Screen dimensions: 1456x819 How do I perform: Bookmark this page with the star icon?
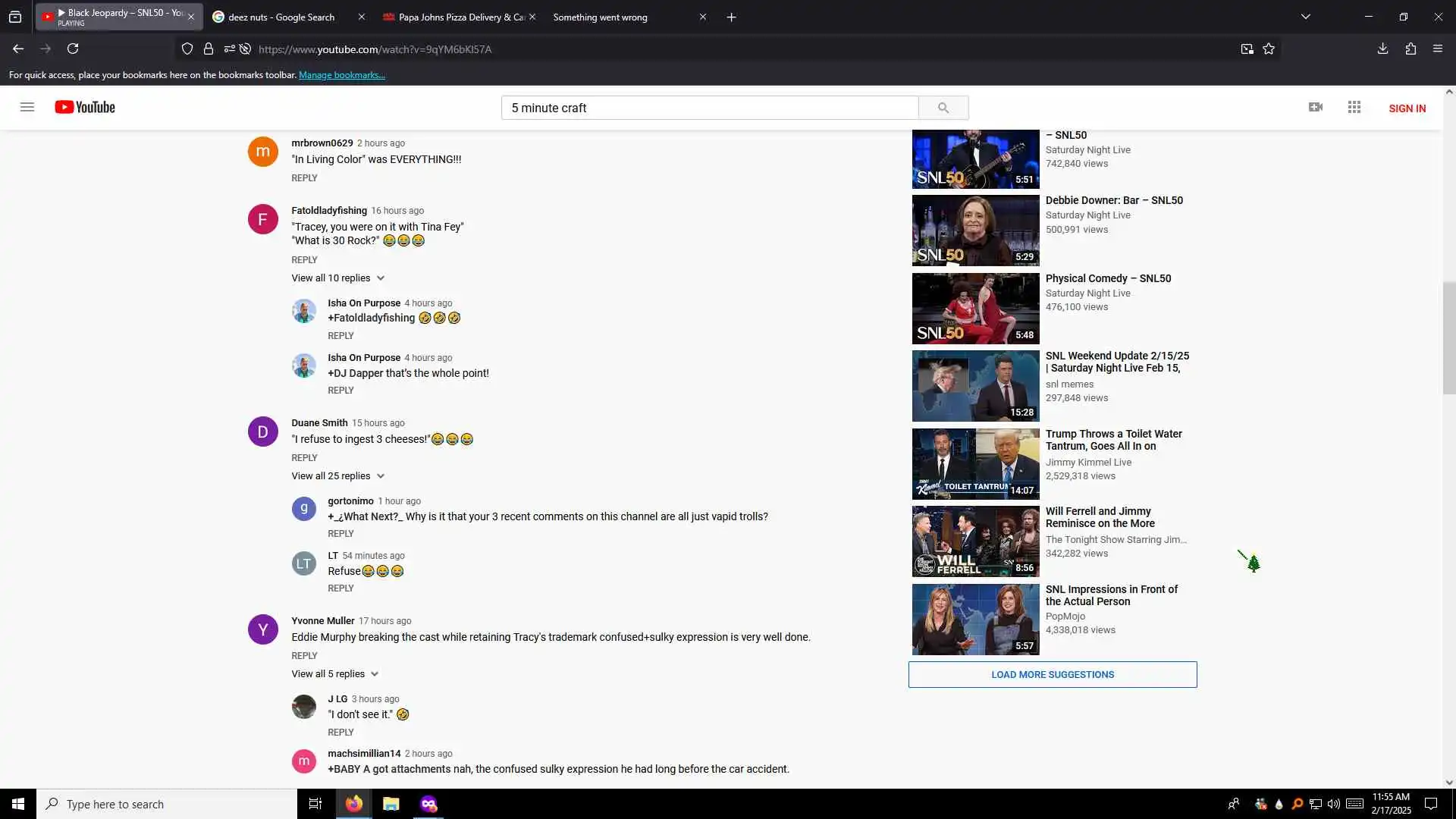[x=1269, y=49]
